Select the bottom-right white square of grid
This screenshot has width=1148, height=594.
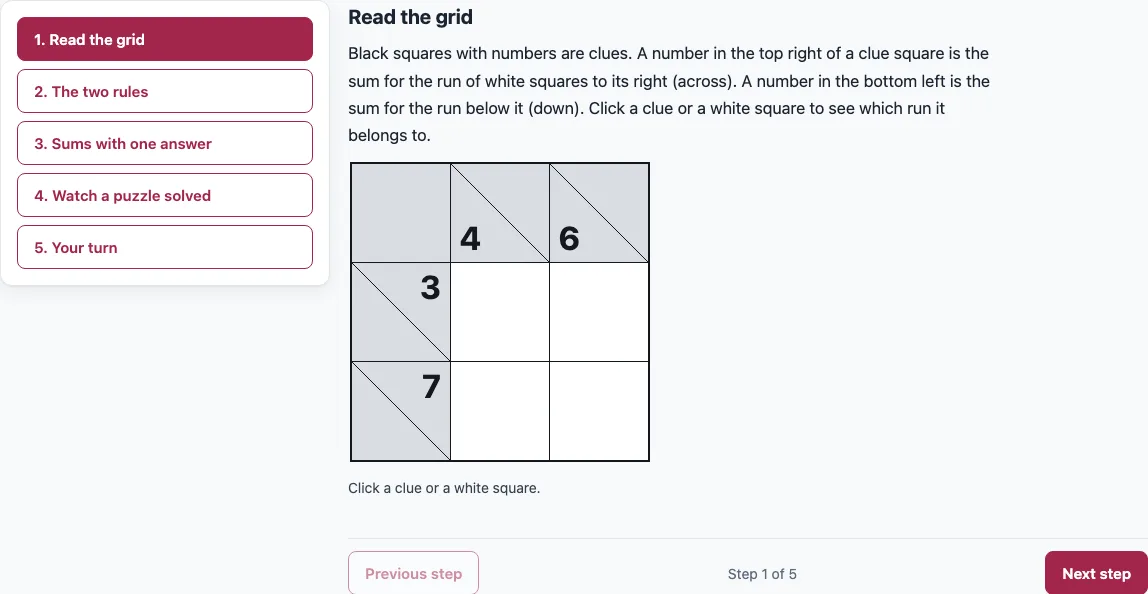[599, 410]
